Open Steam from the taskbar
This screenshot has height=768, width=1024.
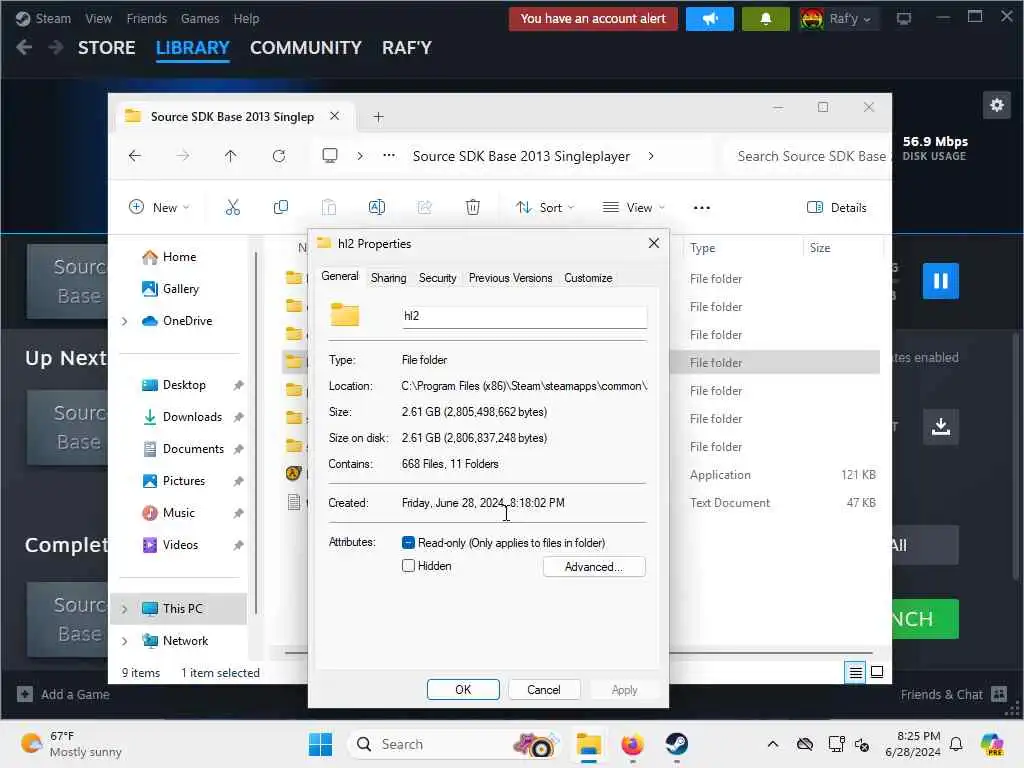[677, 744]
